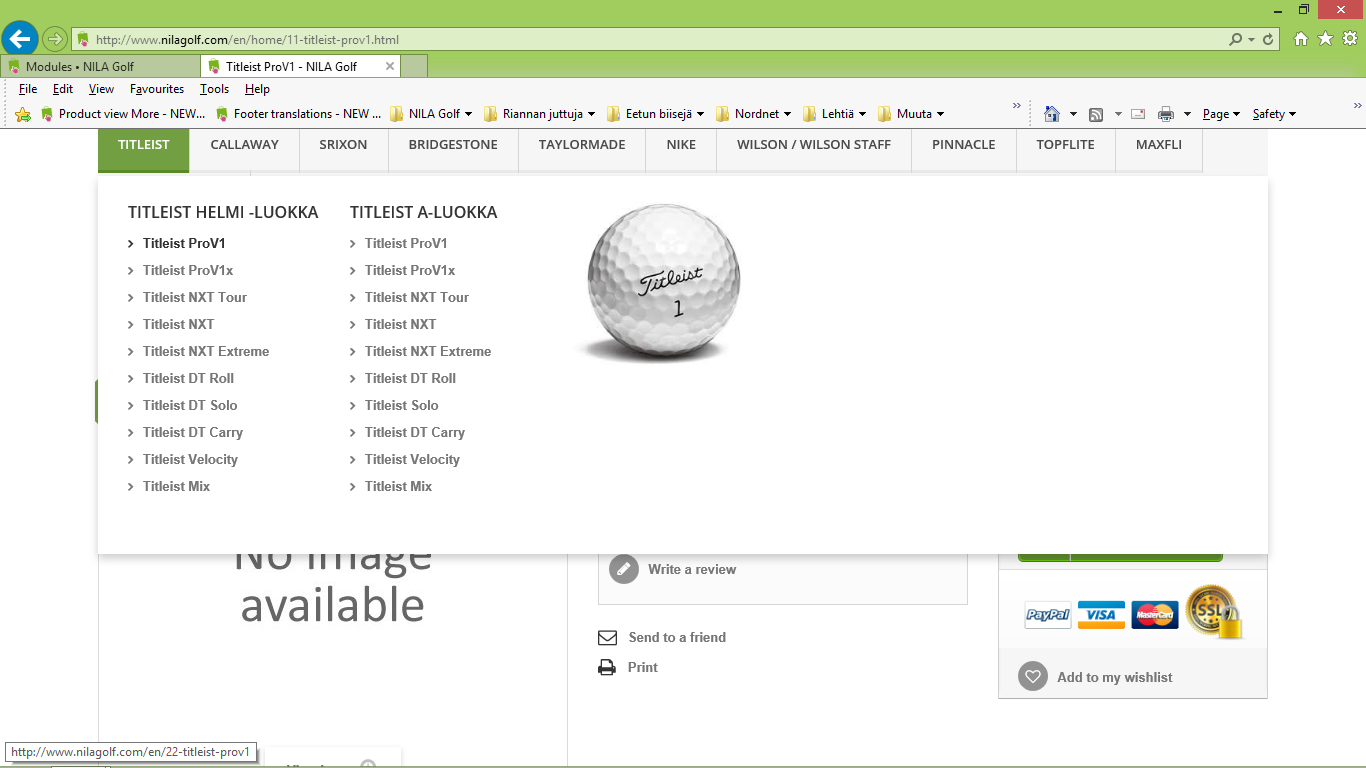Go back with the browser Back arrow
The height and width of the screenshot is (768, 1366).
[x=20, y=39]
